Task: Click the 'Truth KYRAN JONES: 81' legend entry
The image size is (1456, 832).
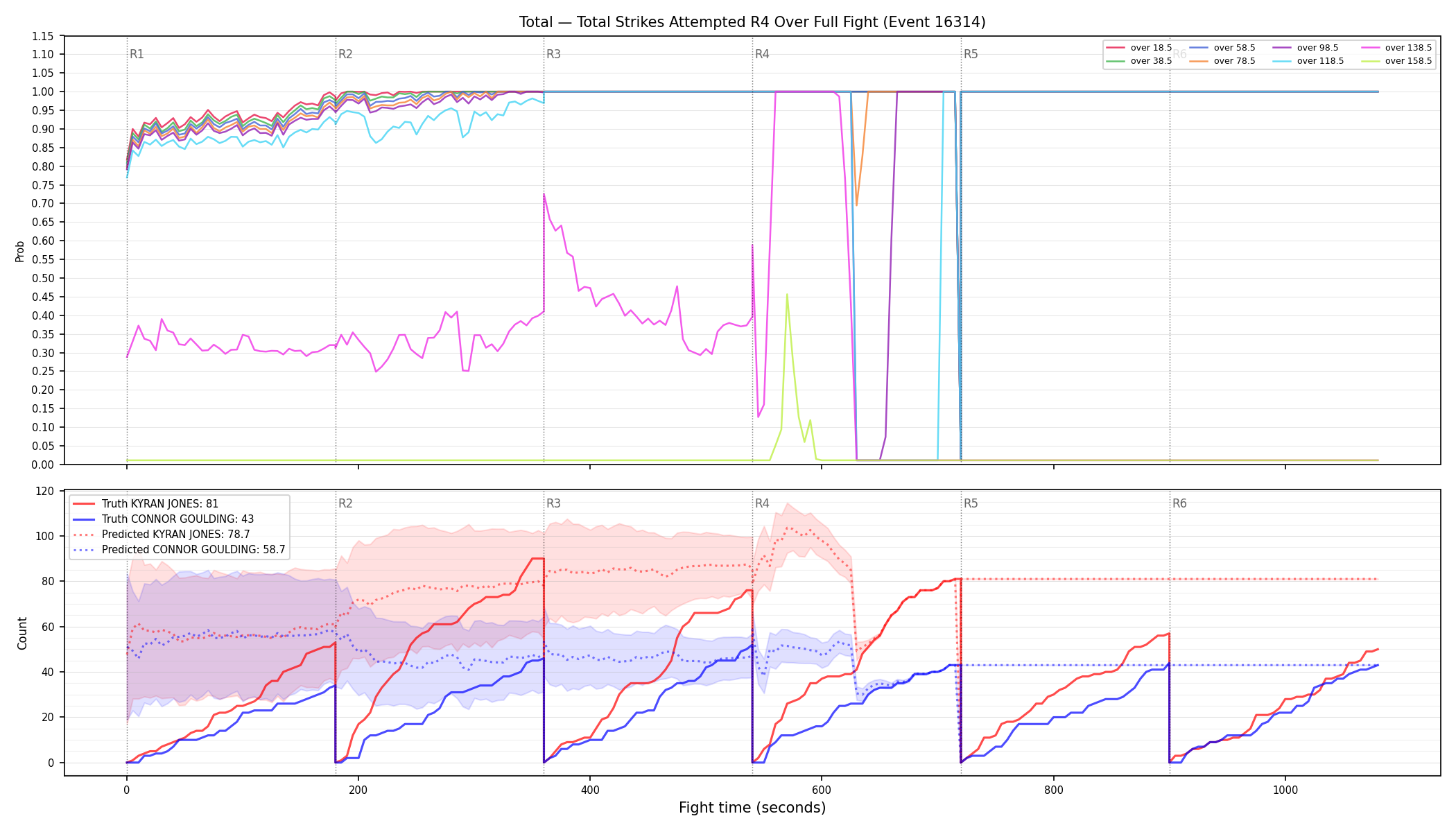Action: pyautogui.click(x=146, y=504)
